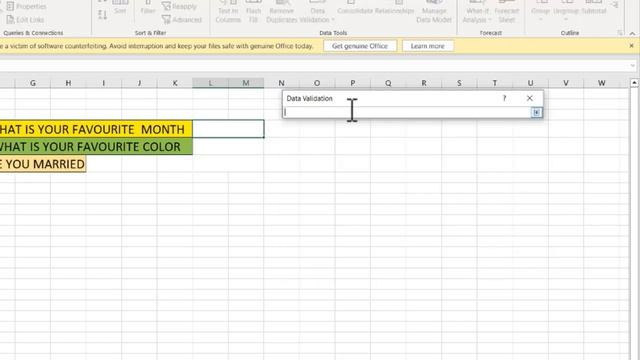The height and width of the screenshot is (360, 640).
Task: Click the Get genuine Office button
Action: click(360, 46)
